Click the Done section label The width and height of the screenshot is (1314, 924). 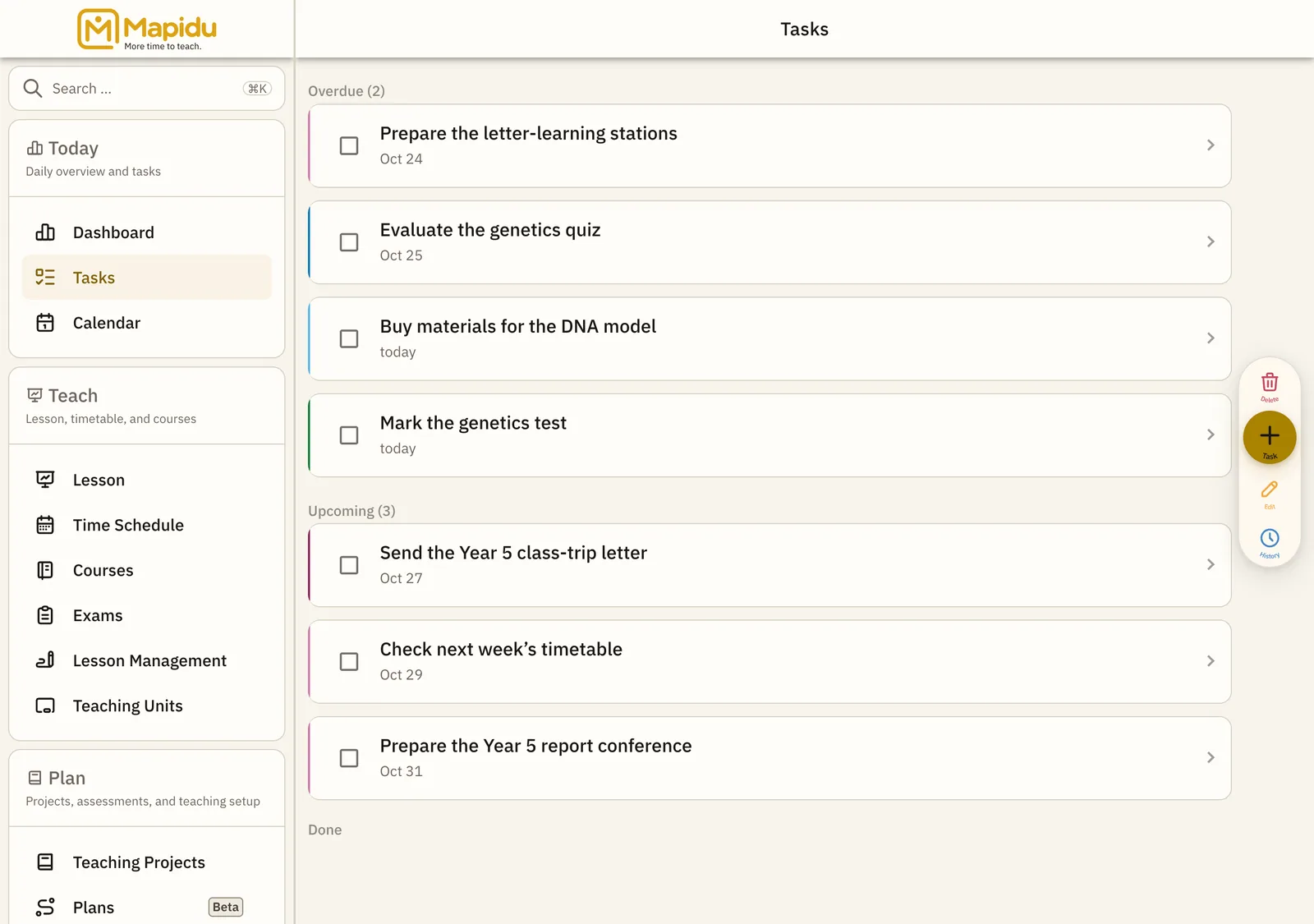click(325, 830)
